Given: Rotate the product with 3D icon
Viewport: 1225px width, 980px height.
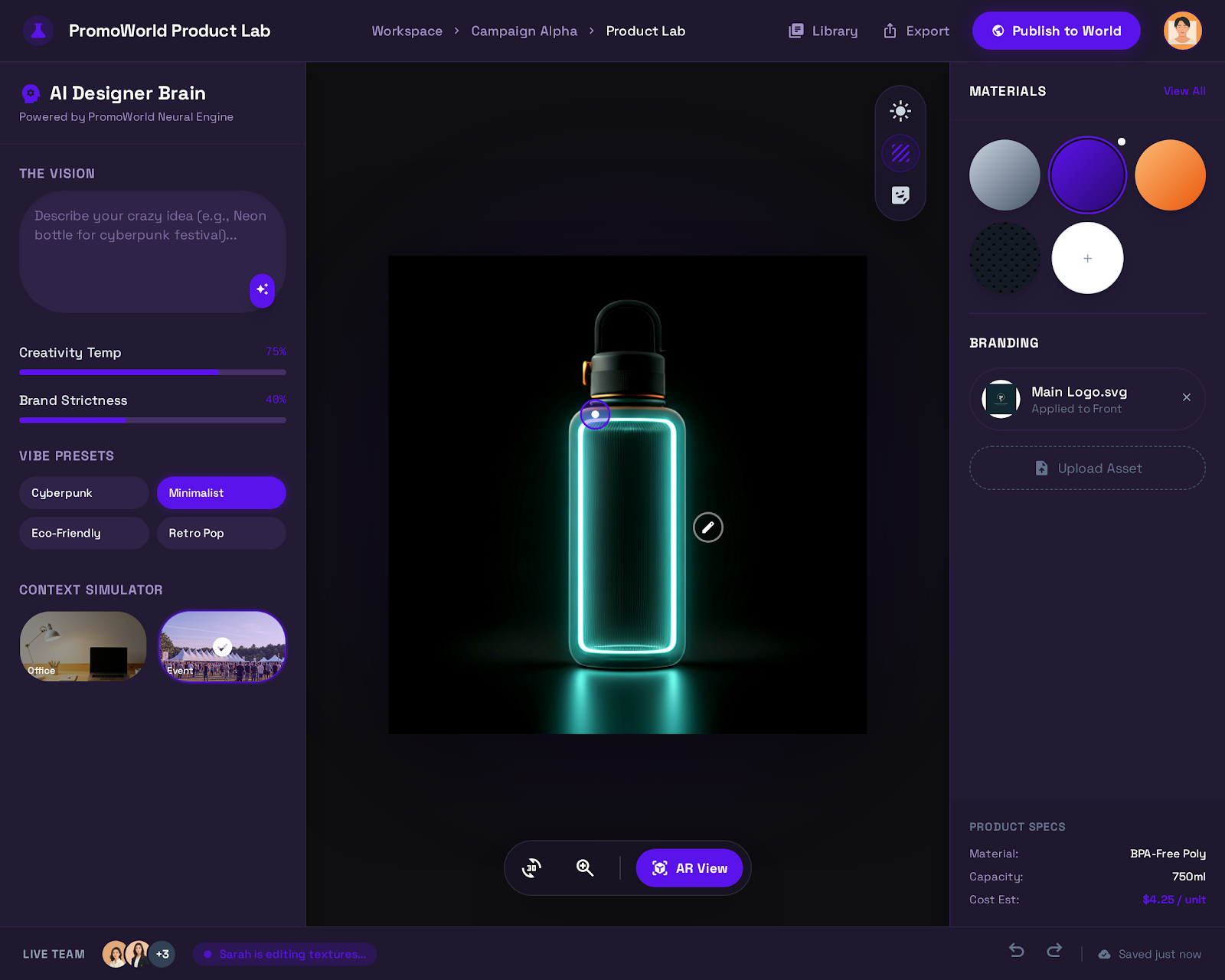Looking at the screenshot, I should click(531, 867).
